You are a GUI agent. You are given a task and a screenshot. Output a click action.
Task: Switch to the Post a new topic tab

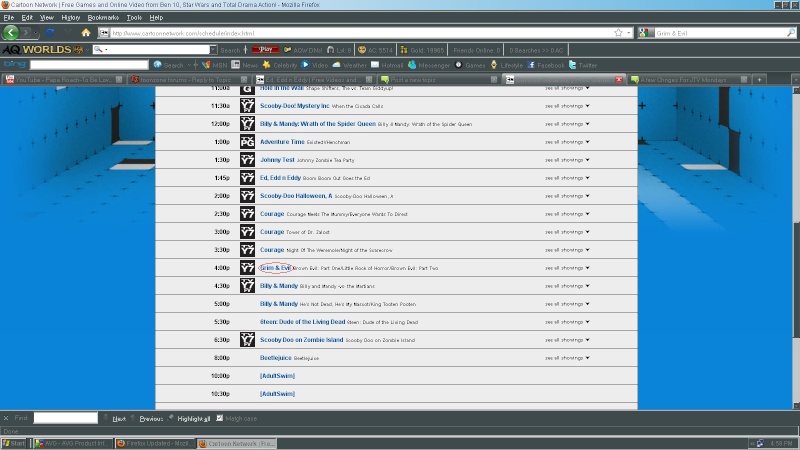(439, 80)
